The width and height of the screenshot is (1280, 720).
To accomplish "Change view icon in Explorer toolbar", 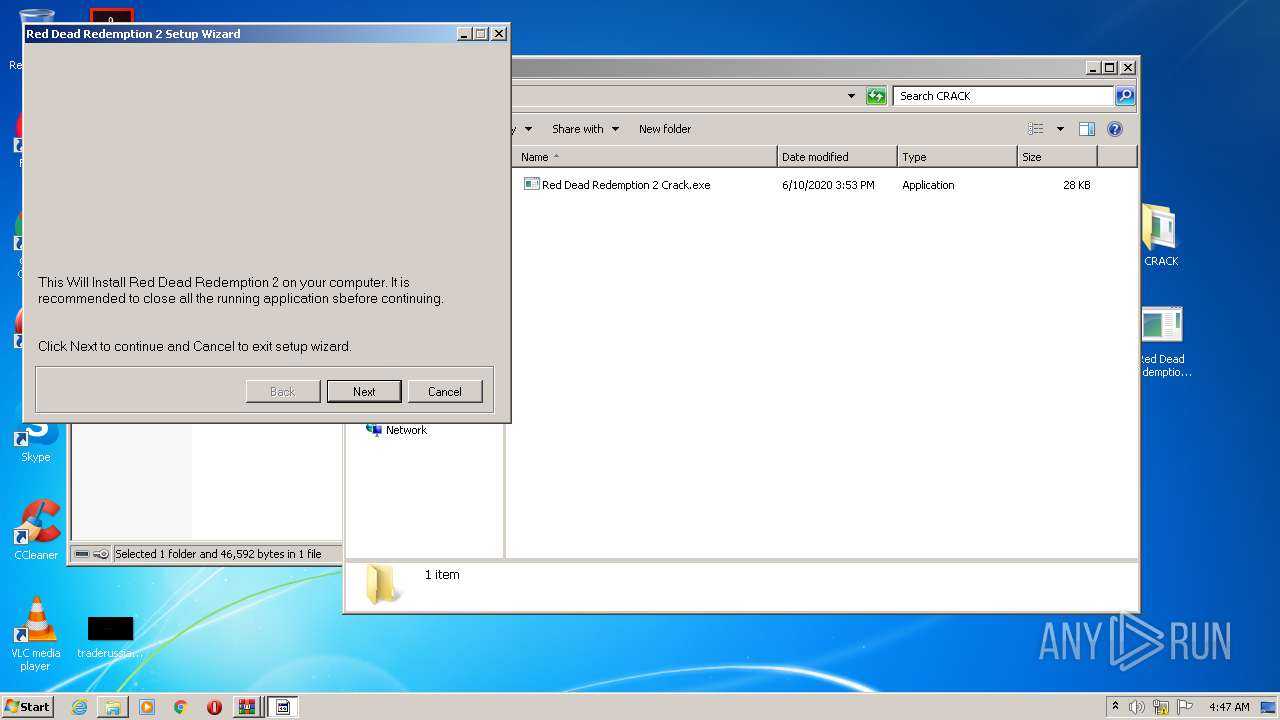I will [1036, 129].
